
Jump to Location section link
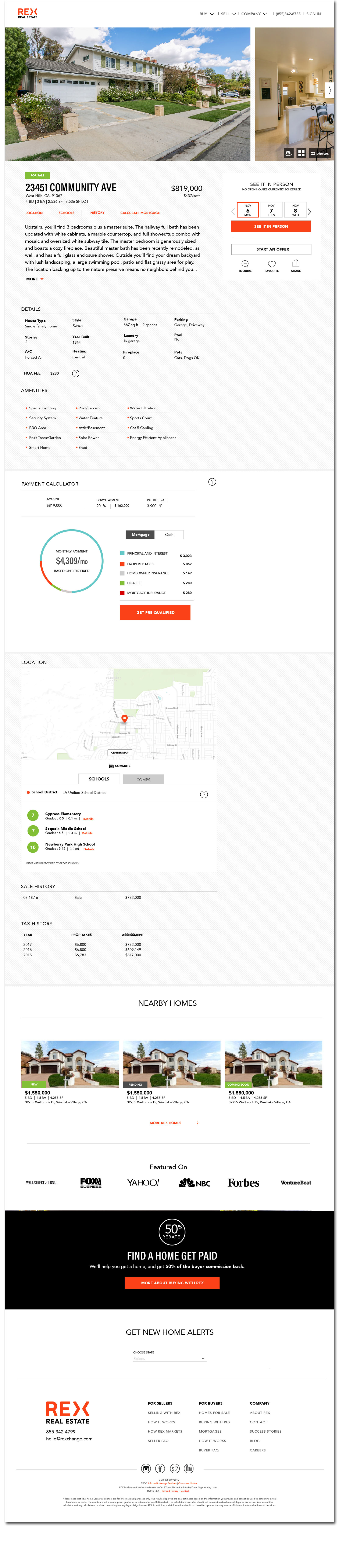point(34,213)
